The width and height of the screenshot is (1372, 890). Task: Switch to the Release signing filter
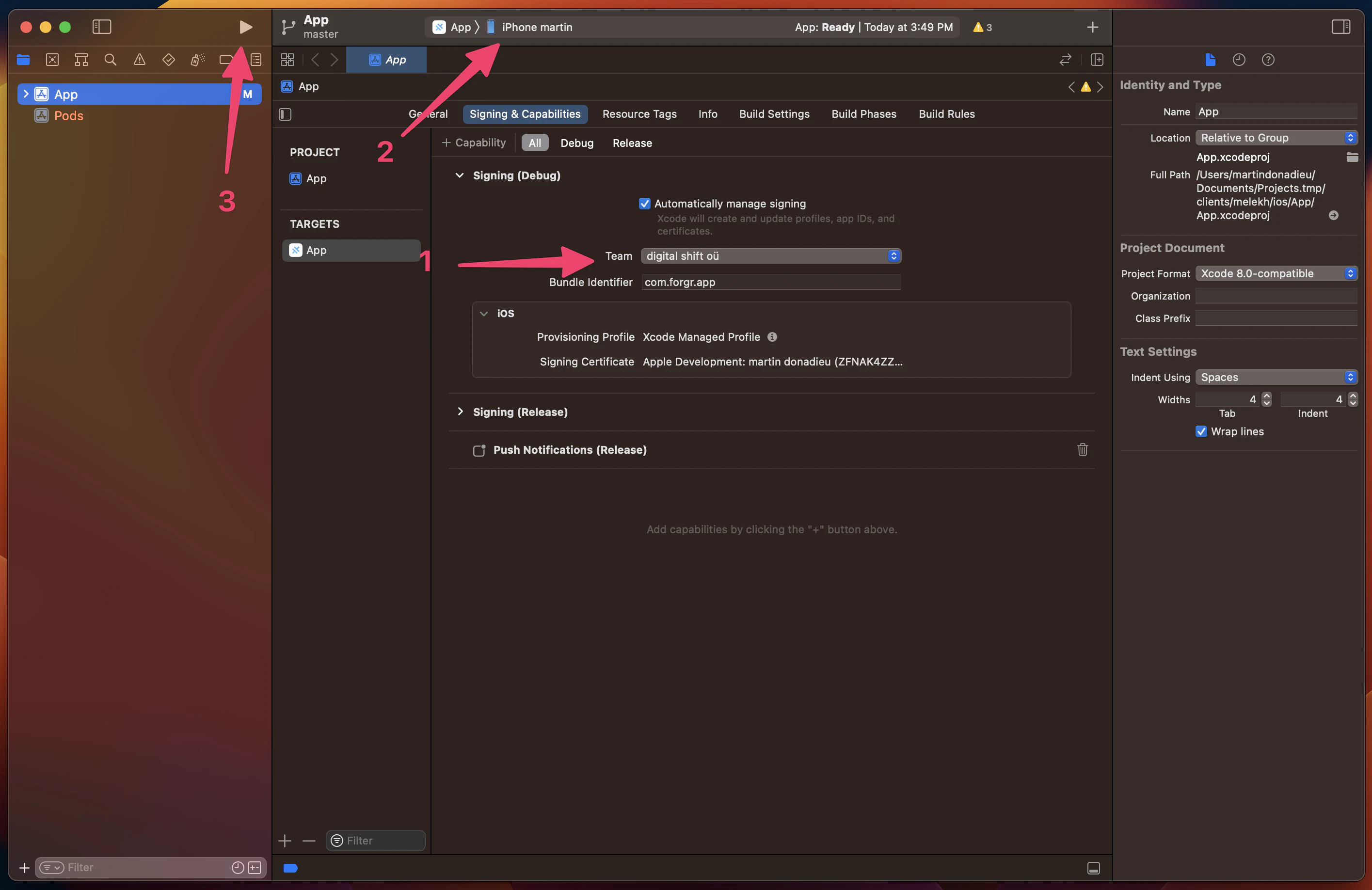[632, 143]
